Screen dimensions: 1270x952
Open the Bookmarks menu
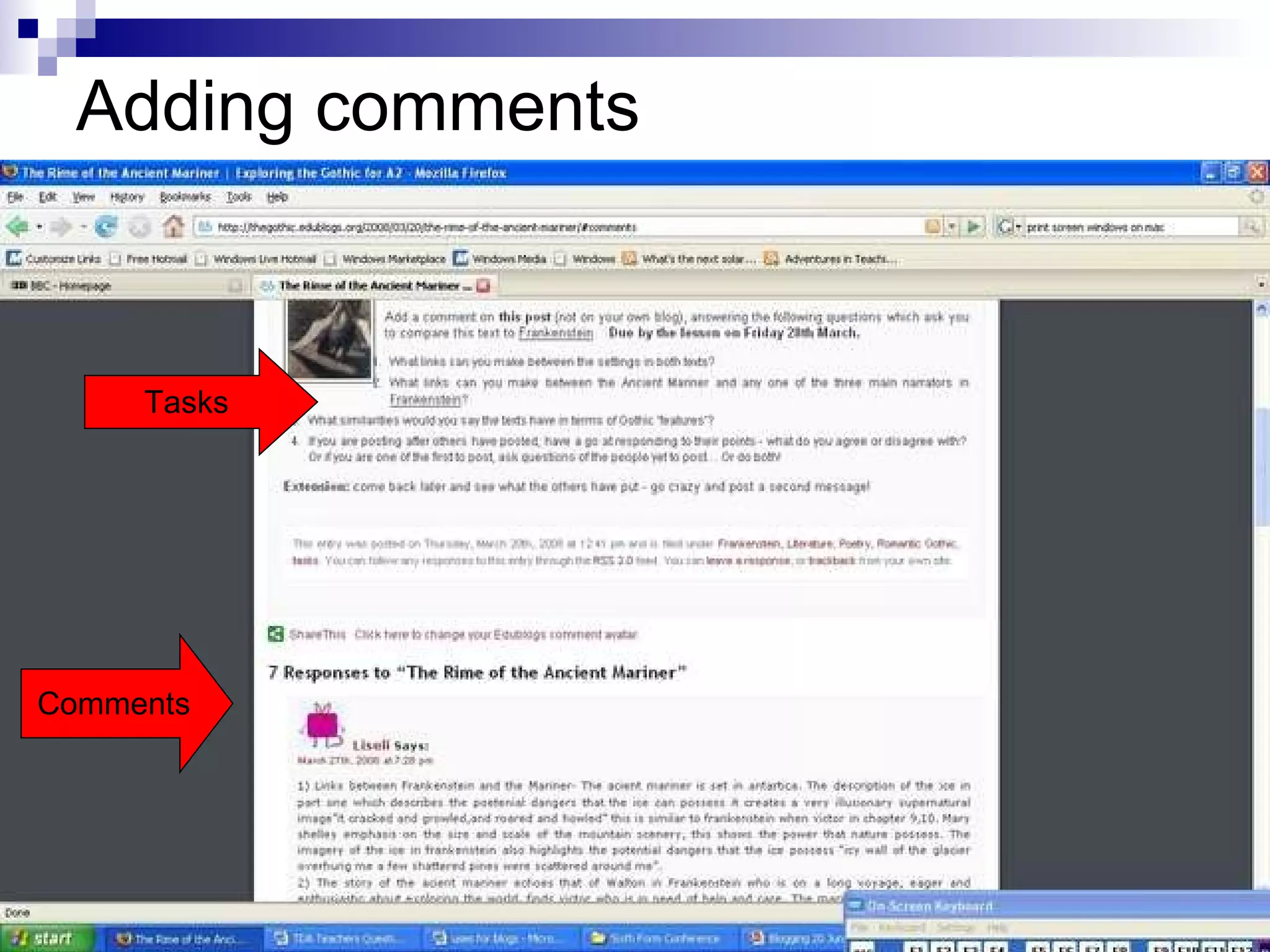tap(185, 197)
